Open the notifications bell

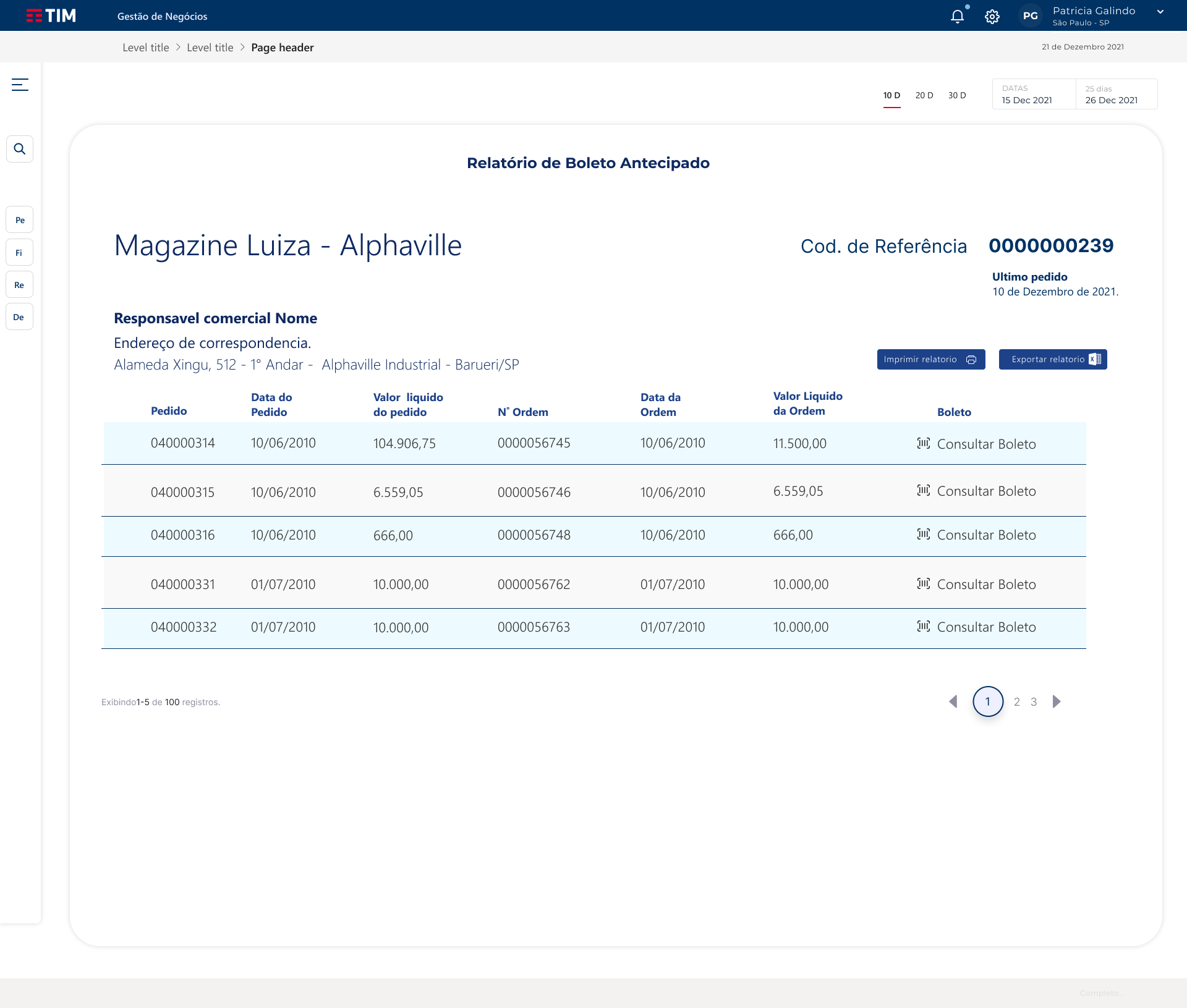point(957,16)
